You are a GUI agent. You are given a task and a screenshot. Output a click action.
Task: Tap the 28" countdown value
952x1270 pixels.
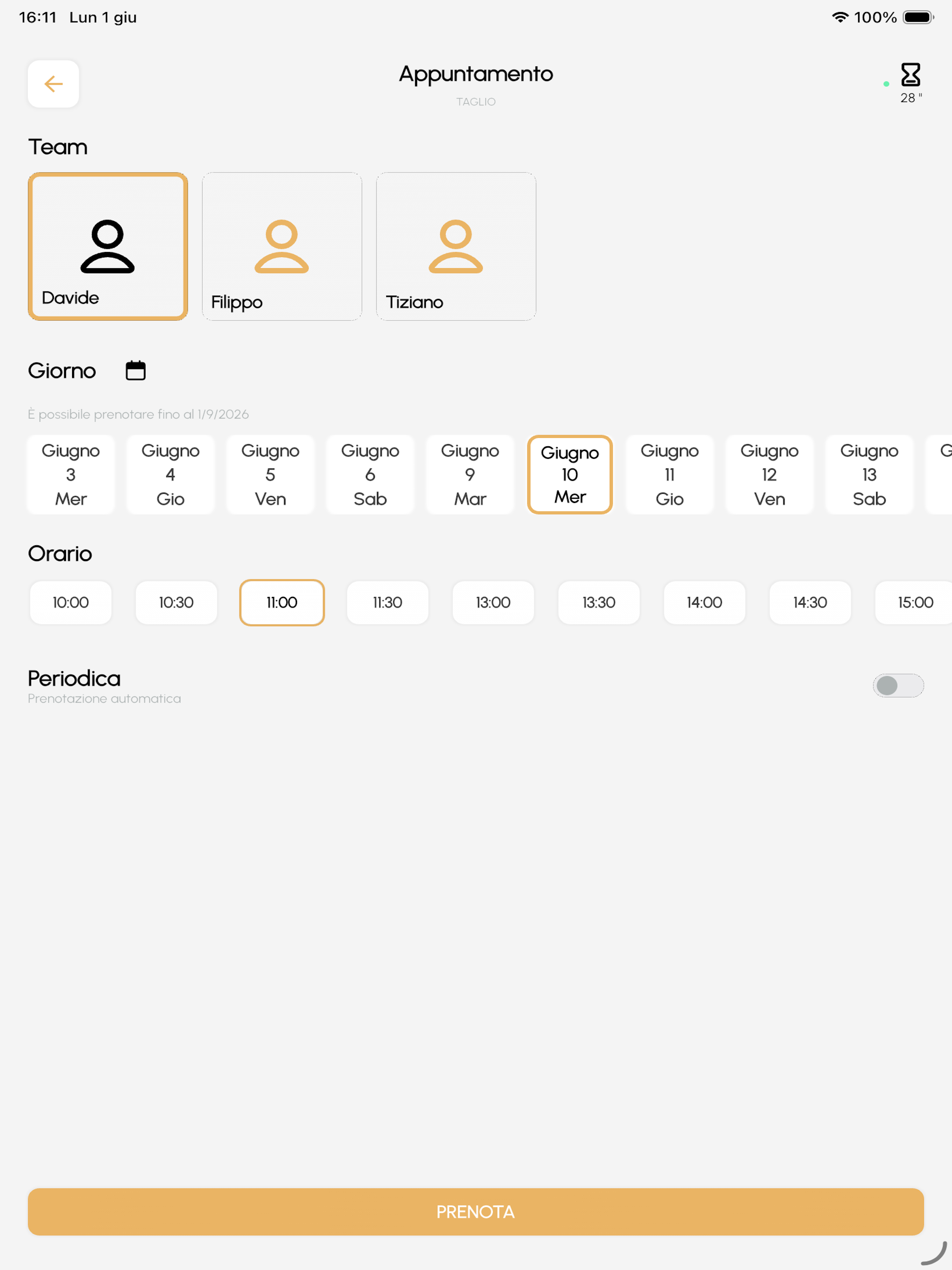click(x=911, y=98)
